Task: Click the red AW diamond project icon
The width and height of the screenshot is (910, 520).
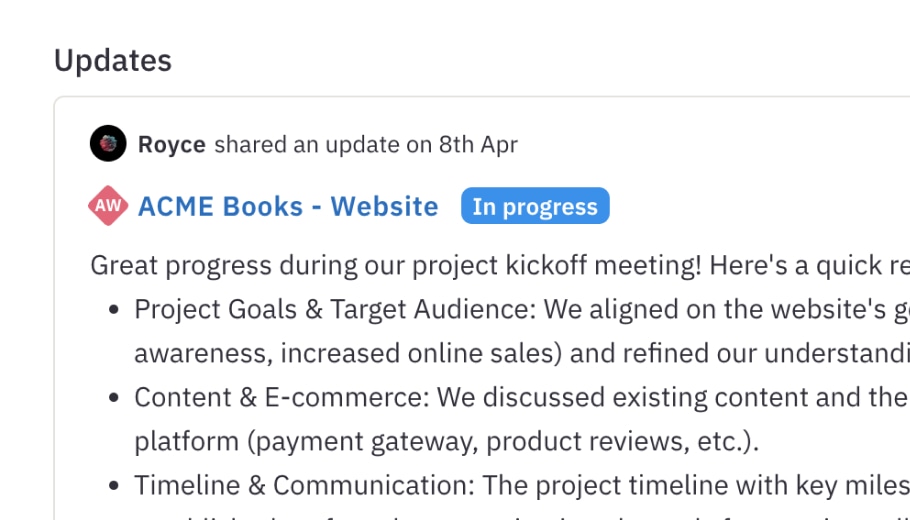Action: (x=108, y=205)
